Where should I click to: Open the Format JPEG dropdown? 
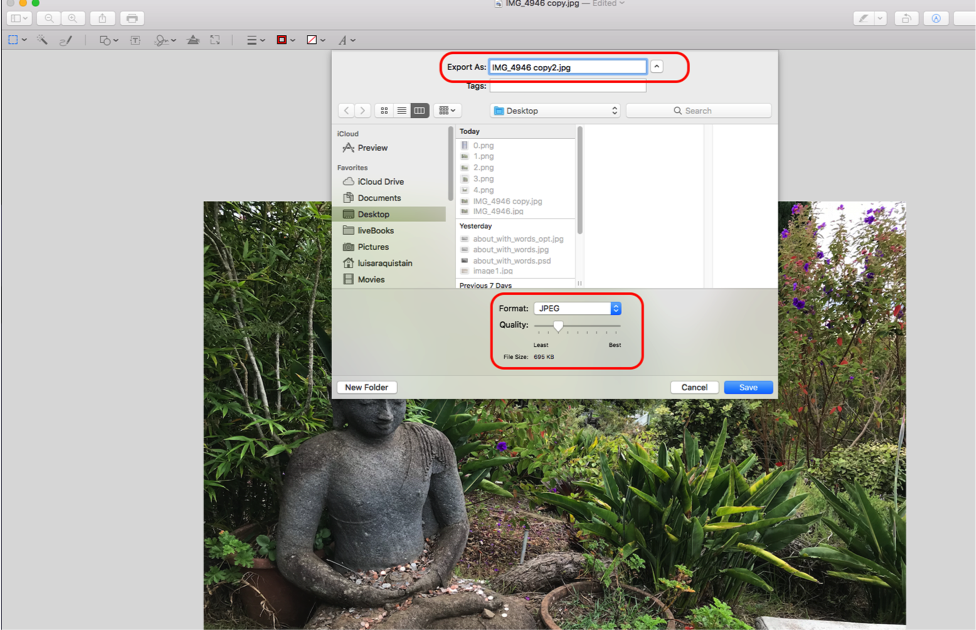pyautogui.click(x=578, y=308)
